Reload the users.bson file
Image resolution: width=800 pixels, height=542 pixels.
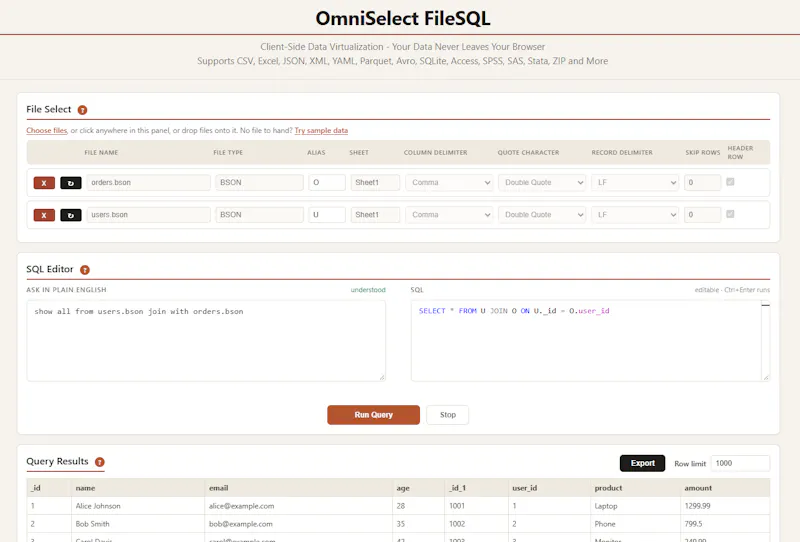click(70, 215)
